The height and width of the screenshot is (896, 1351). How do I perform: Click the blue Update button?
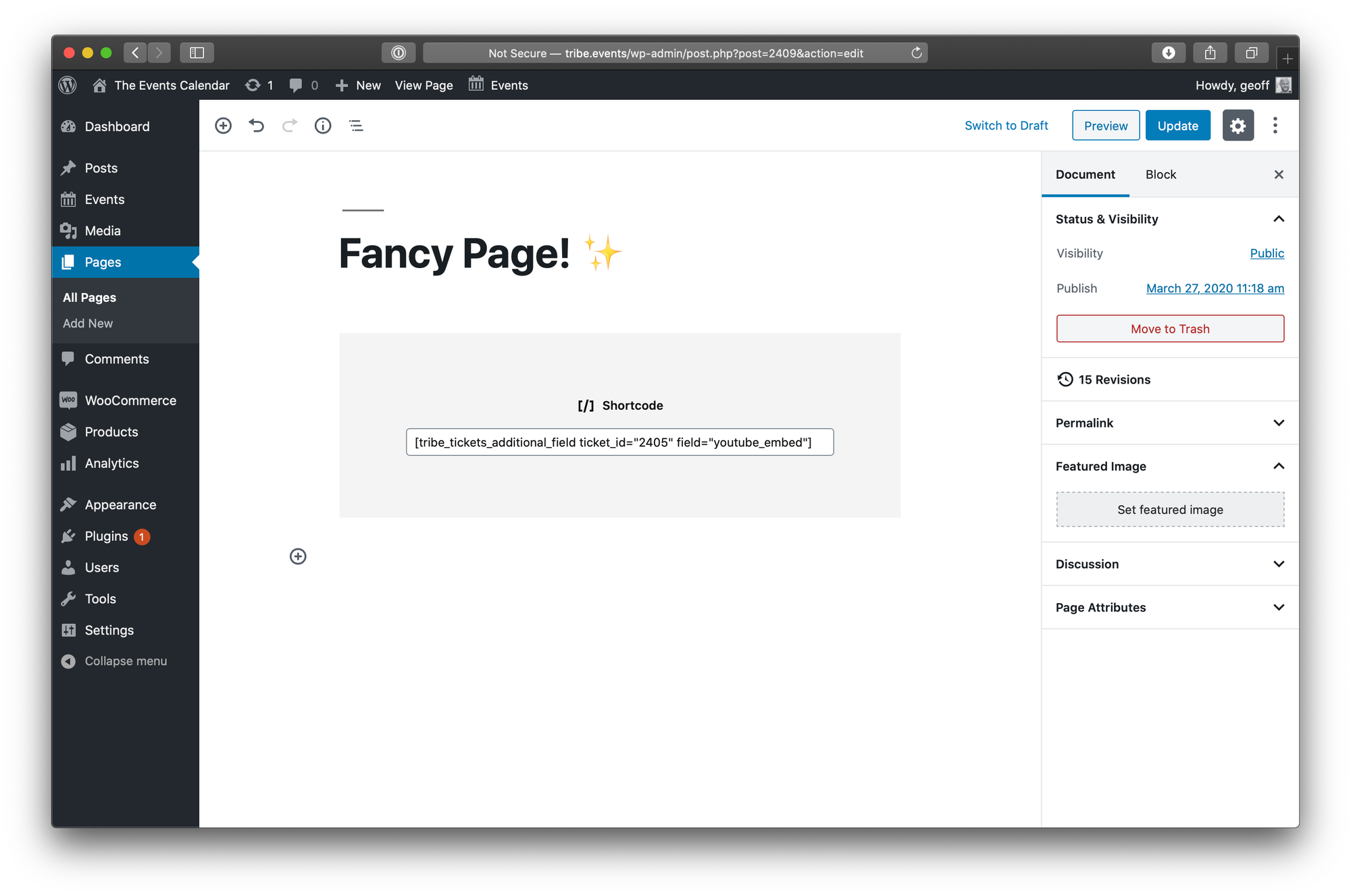1177,126
